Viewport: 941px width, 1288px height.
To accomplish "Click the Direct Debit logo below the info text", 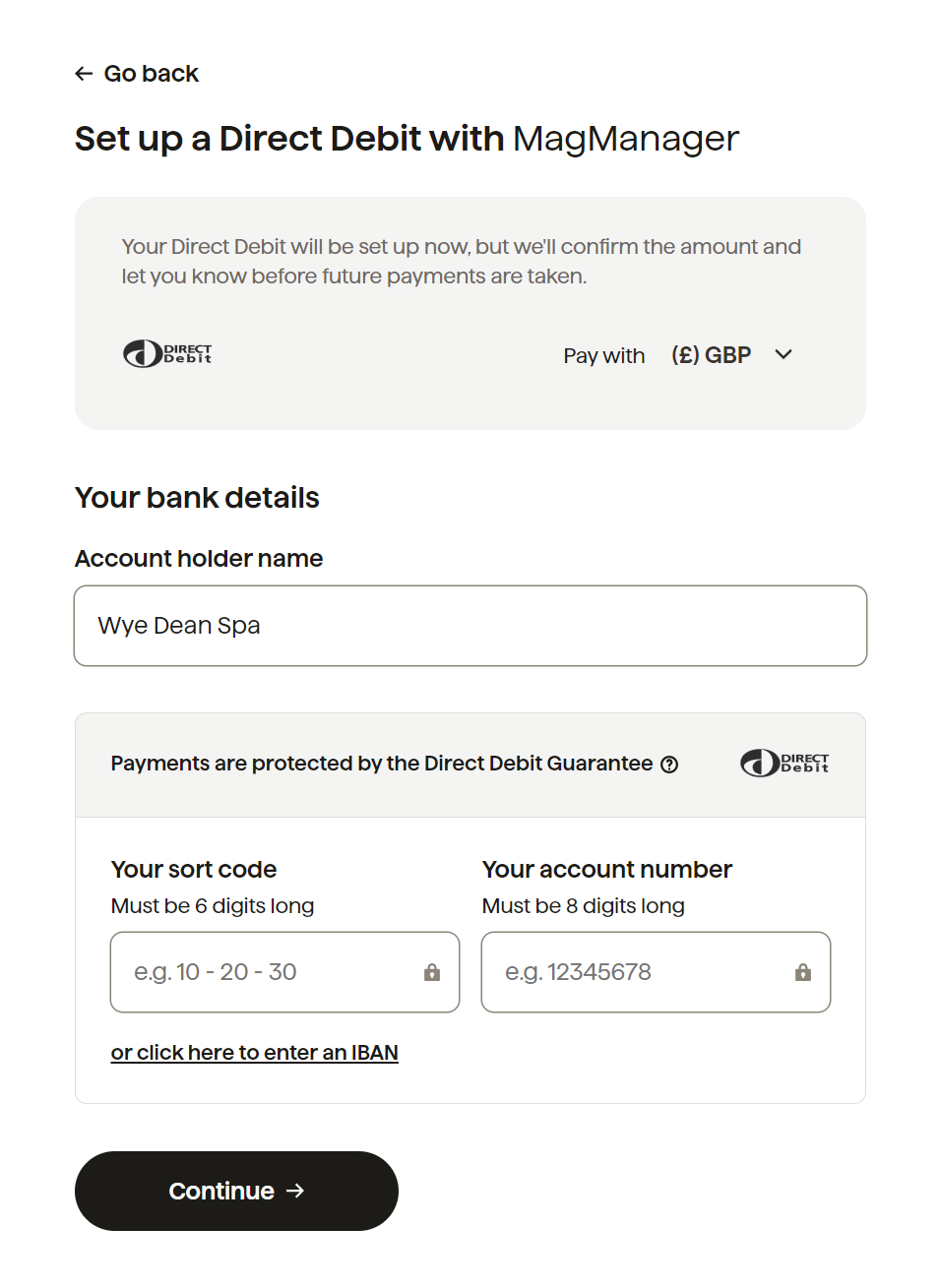I will (x=167, y=353).
